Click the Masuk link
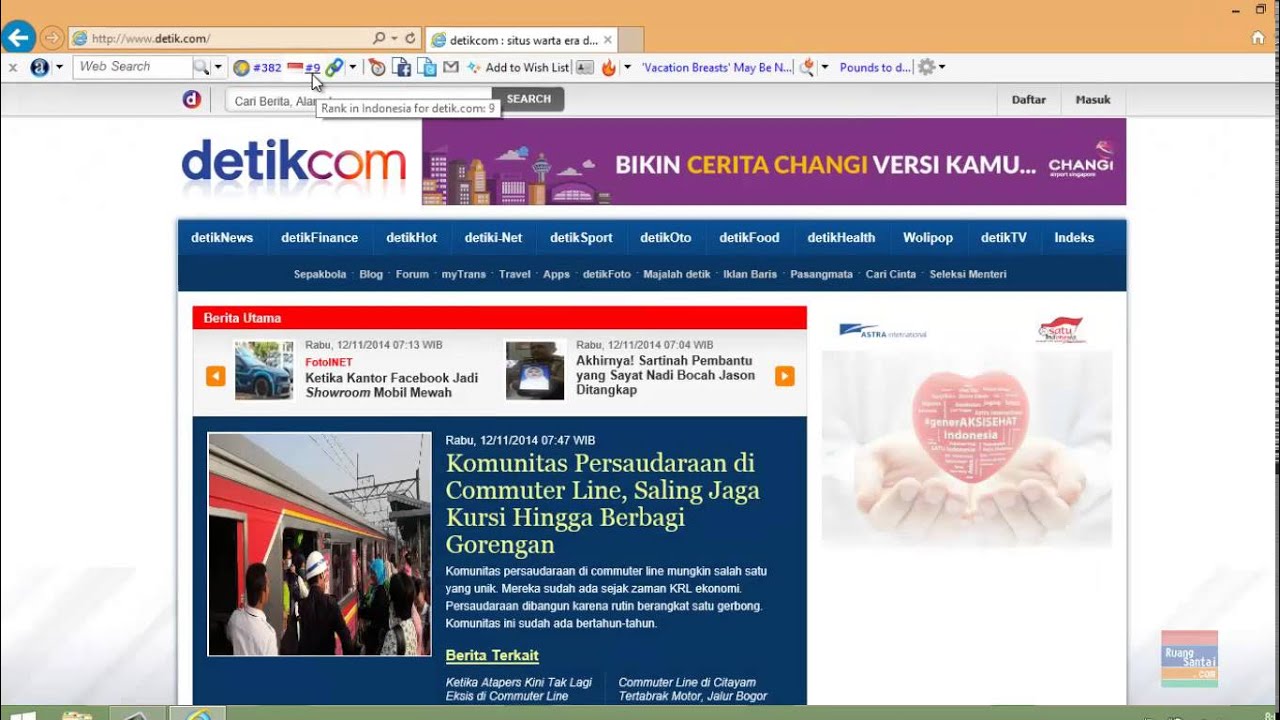Viewport: 1280px width, 720px height. (1093, 100)
